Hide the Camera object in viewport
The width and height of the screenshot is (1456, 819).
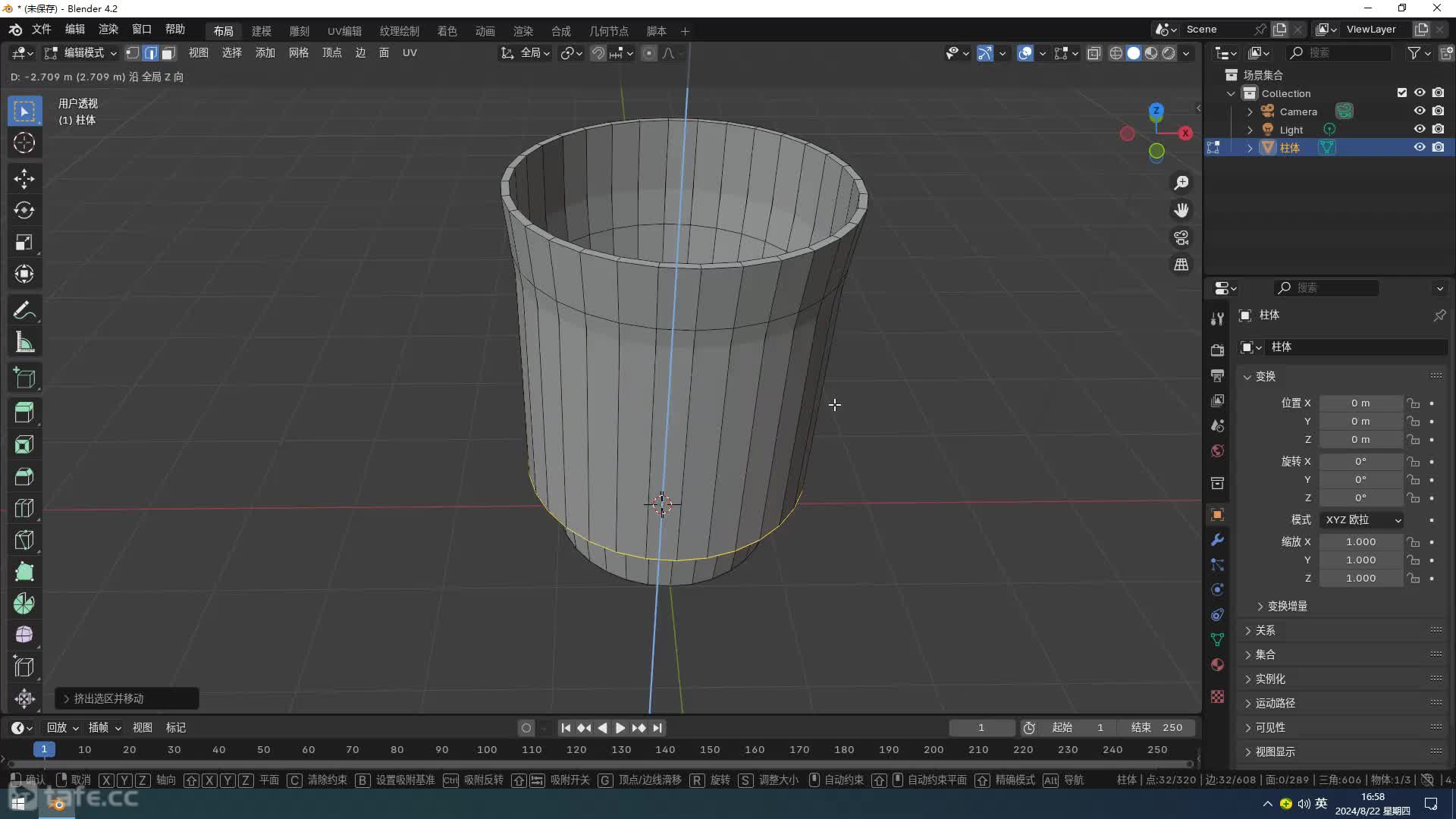coord(1420,111)
